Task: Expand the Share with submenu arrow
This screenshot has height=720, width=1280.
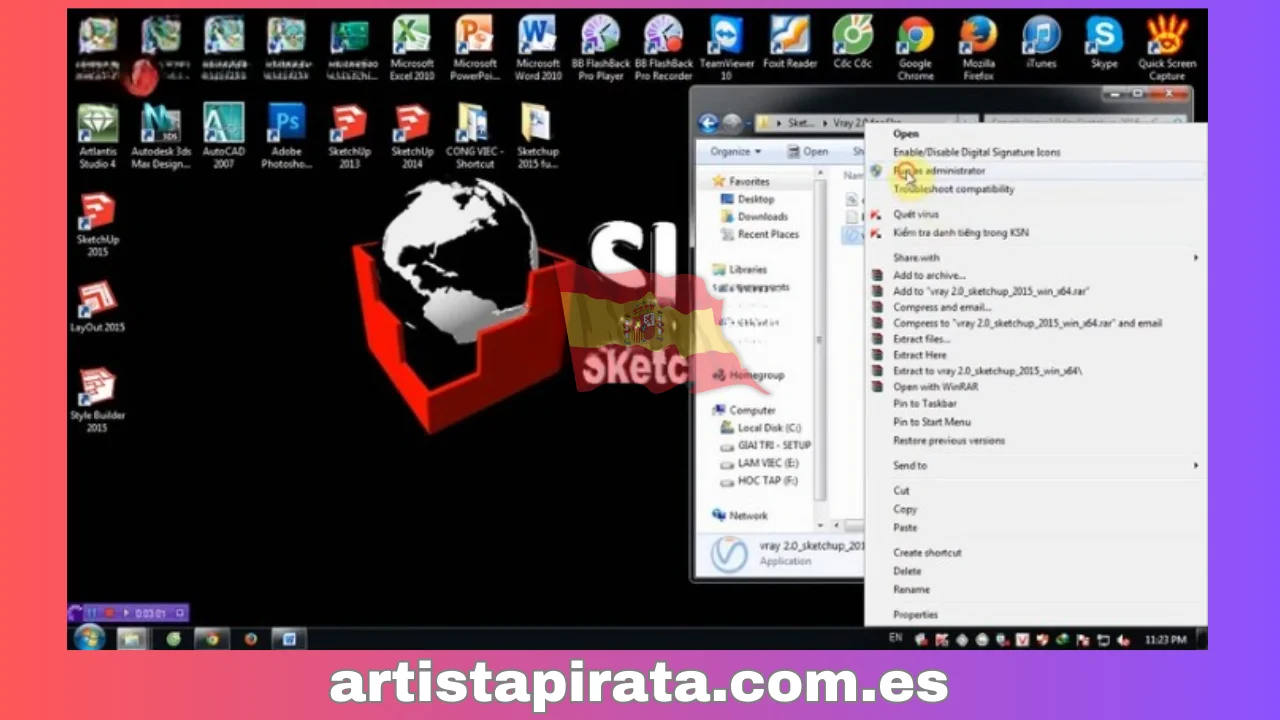Action: coord(1196,257)
